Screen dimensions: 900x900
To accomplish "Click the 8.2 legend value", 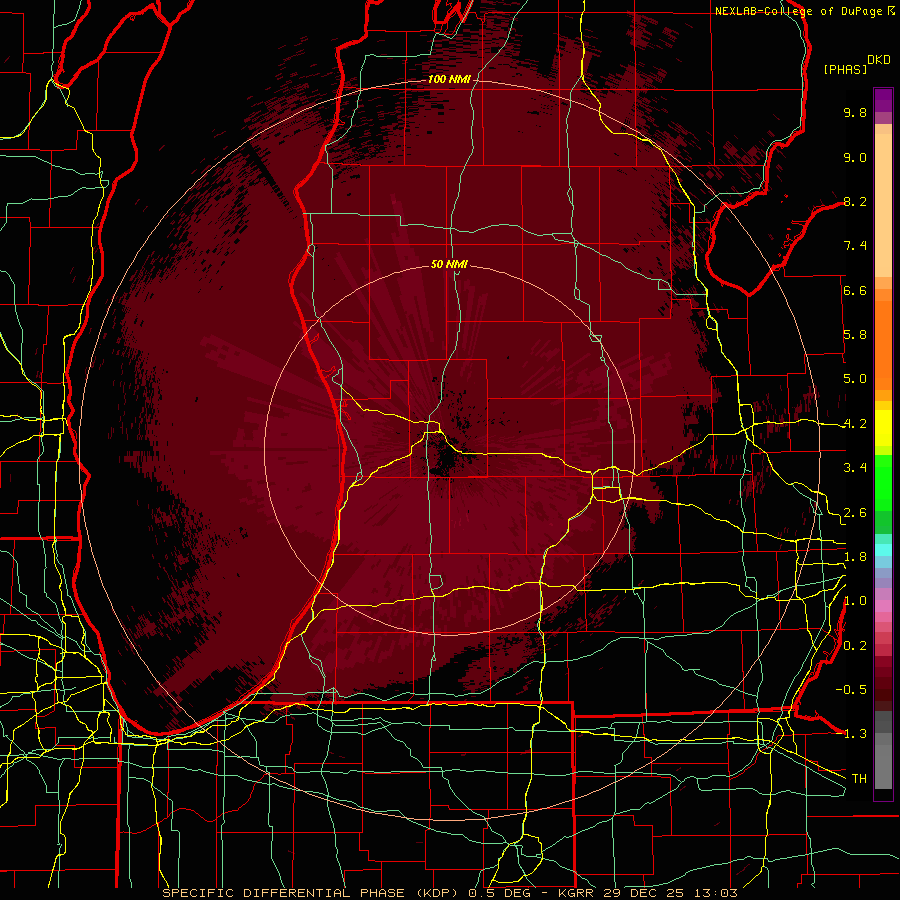I will pyautogui.click(x=855, y=201).
